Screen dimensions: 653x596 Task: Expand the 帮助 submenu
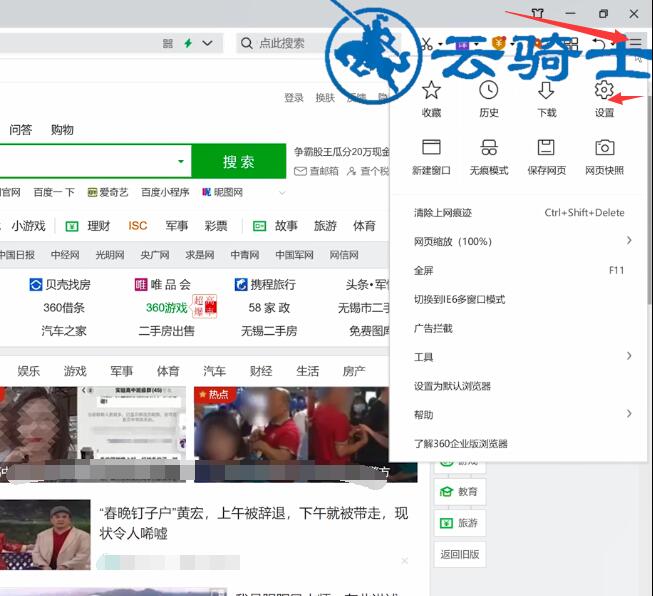629,413
